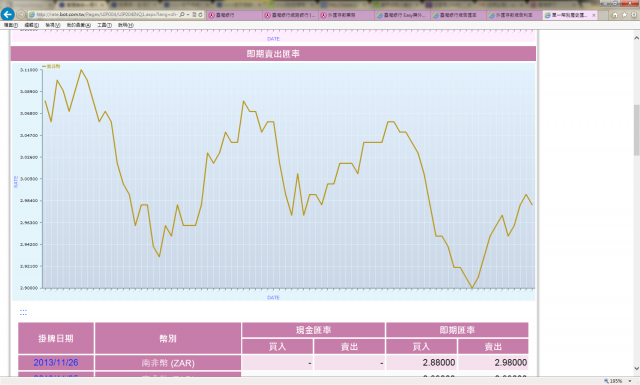
Task: Click the 3.11000 y-axis label
Action: click(29, 70)
